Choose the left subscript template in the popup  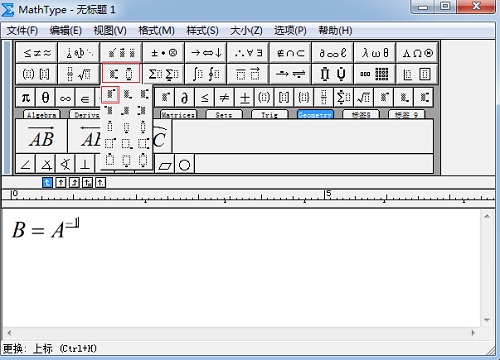(x=126, y=111)
